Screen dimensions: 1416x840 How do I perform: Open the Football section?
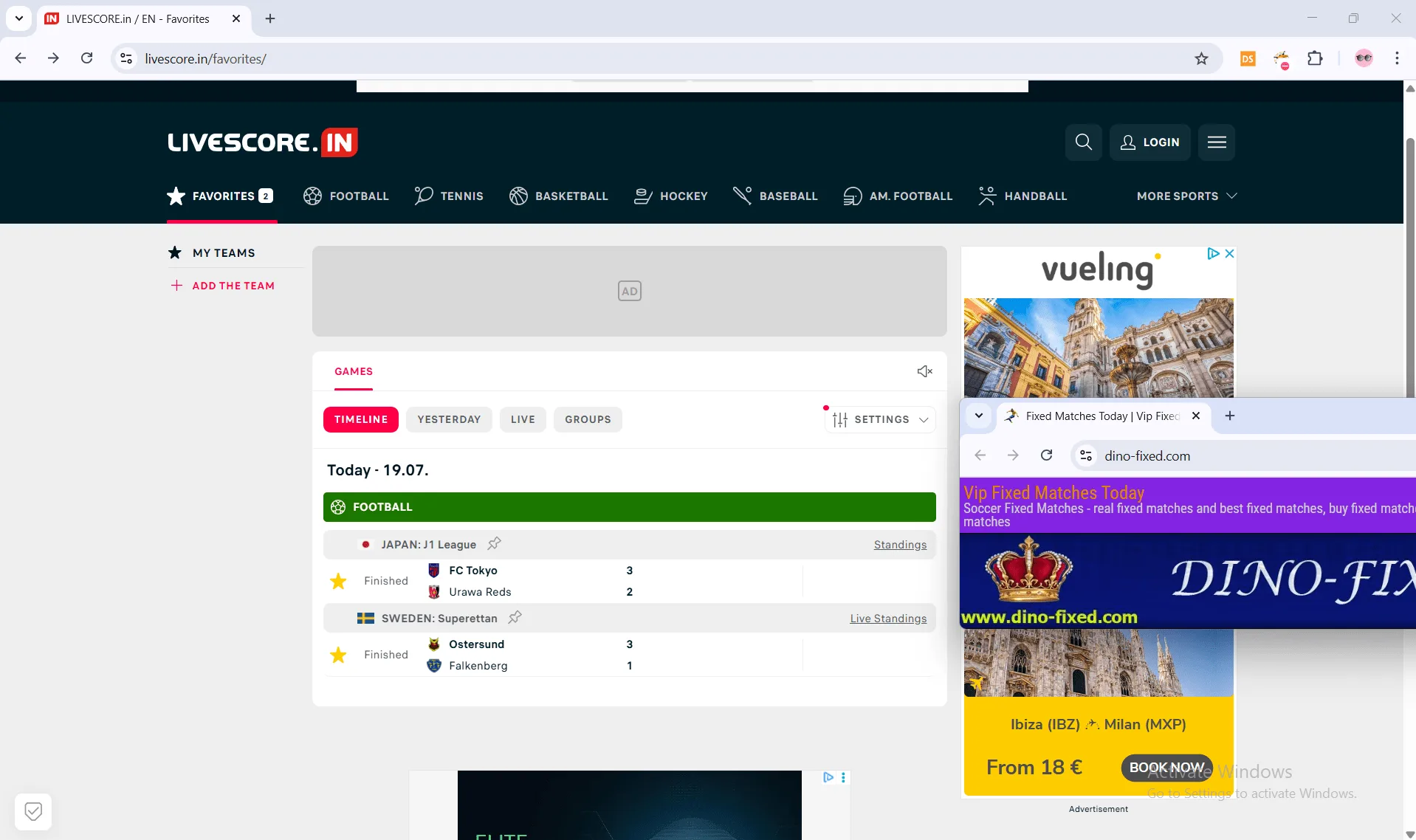[346, 196]
